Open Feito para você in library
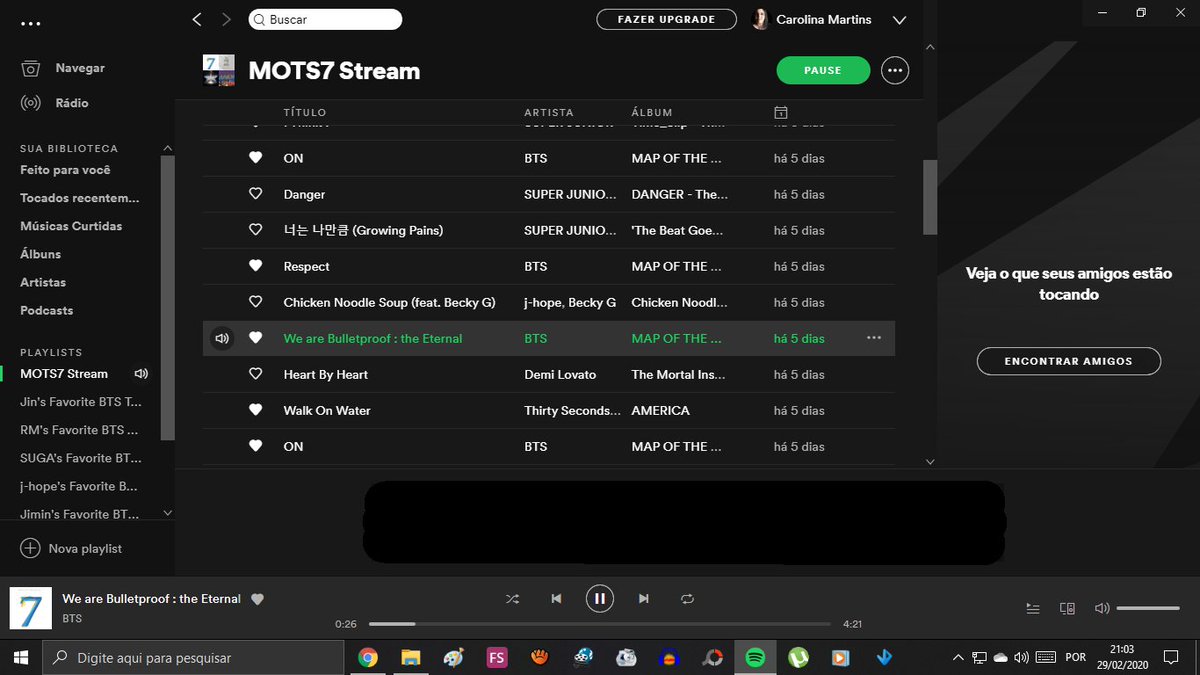This screenshot has height=675, width=1200. (x=65, y=170)
